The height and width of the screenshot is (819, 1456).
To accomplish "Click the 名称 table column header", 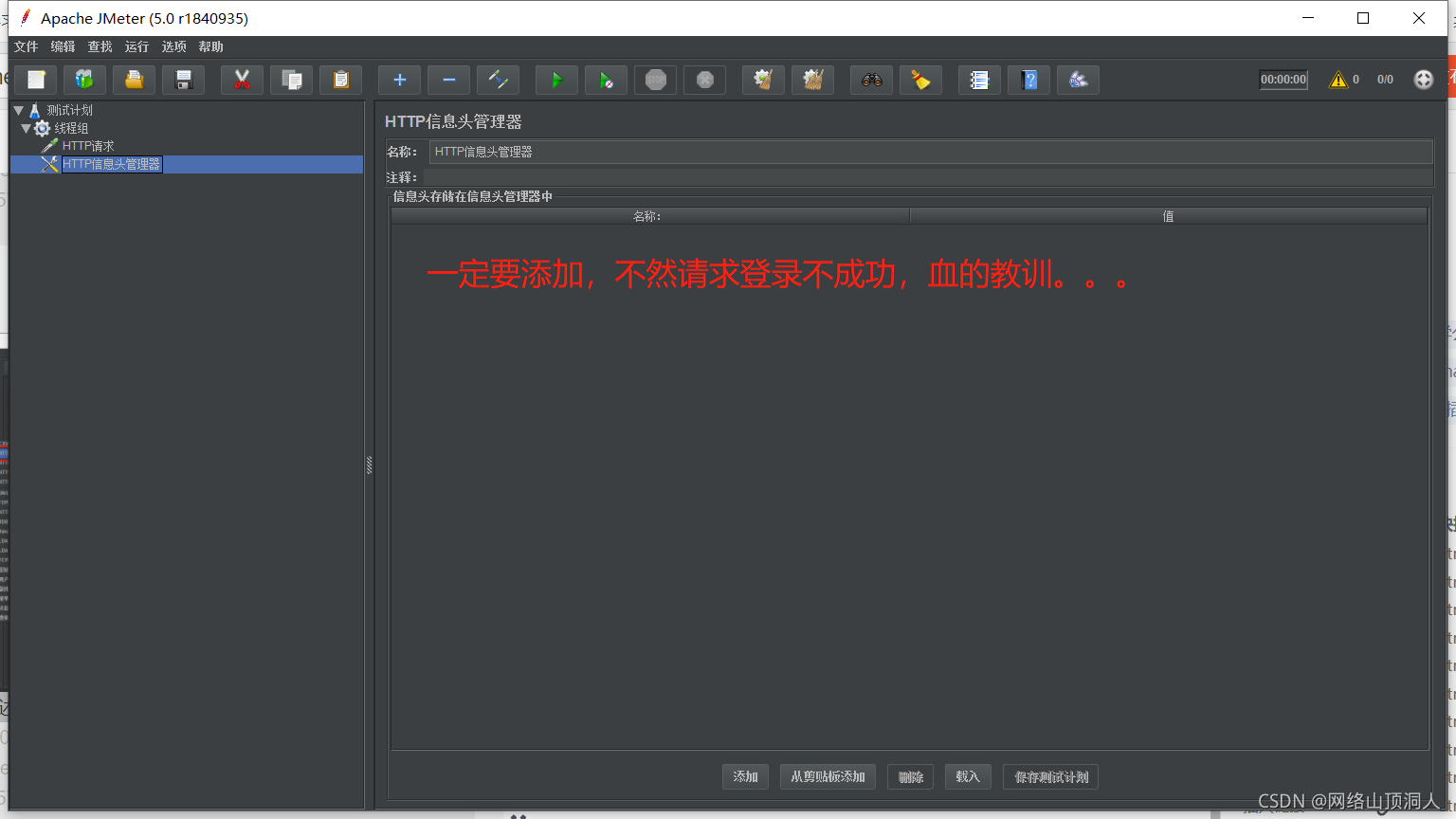I will click(650, 216).
